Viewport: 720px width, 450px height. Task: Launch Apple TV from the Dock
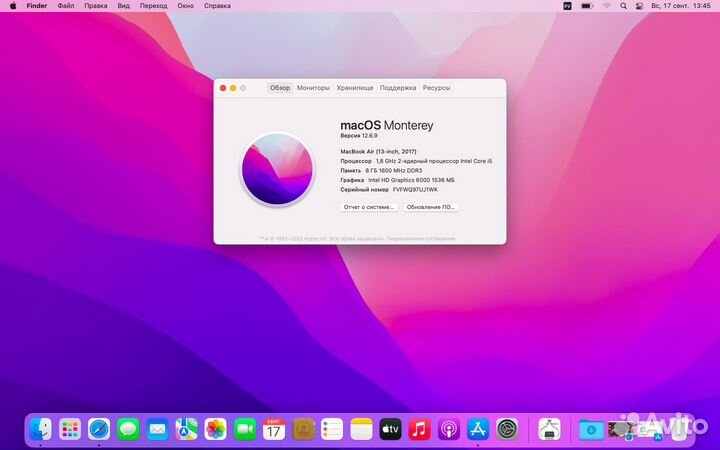point(390,429)
